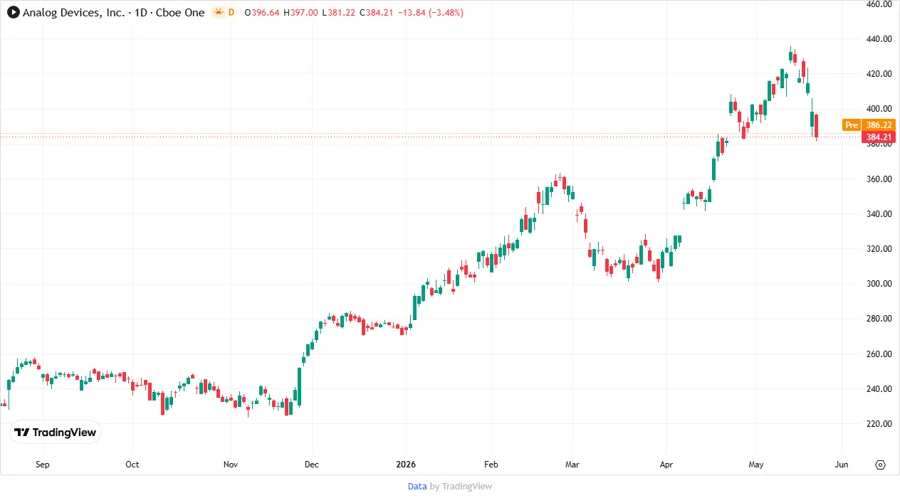Click the Analog Devices, Inc. symbol title
Viewport: 900px width, 498px height.
point(73,13)
